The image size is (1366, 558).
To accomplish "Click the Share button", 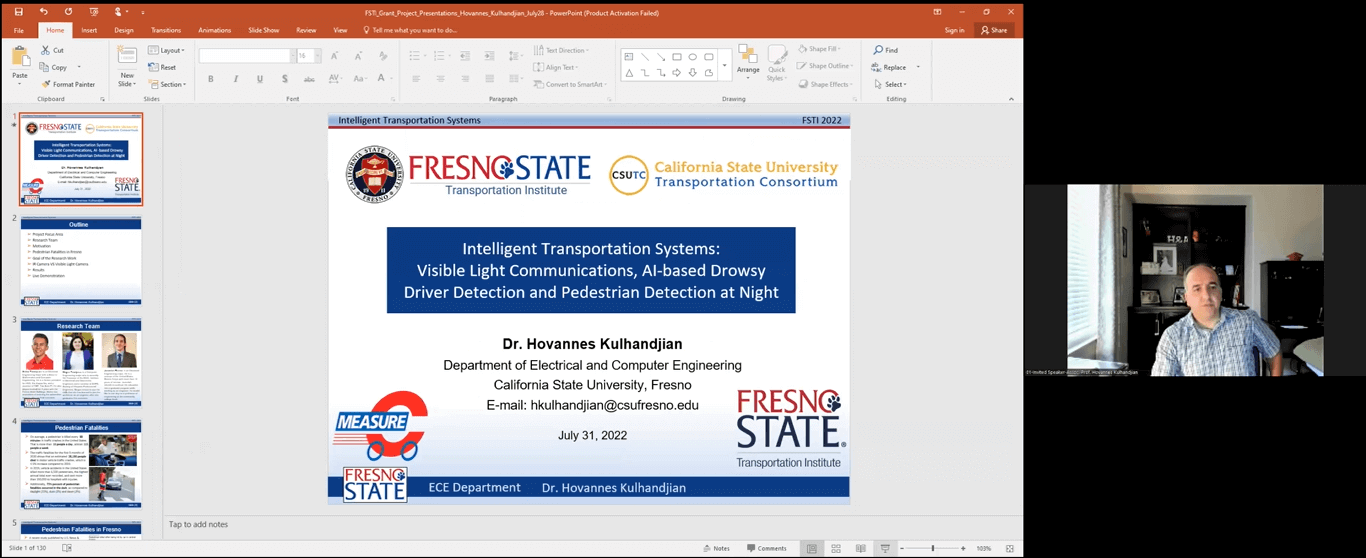I will (x=994, y=30).
